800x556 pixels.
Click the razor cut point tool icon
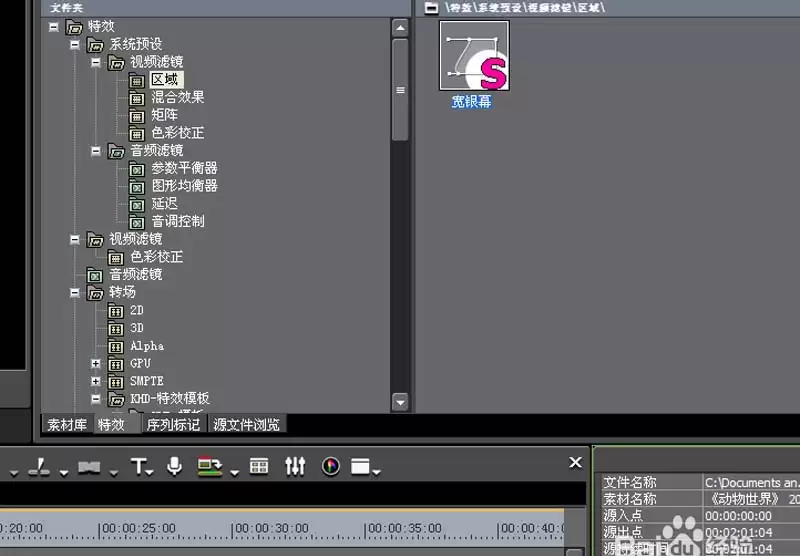pyautogui.click(x=39, y=467)
